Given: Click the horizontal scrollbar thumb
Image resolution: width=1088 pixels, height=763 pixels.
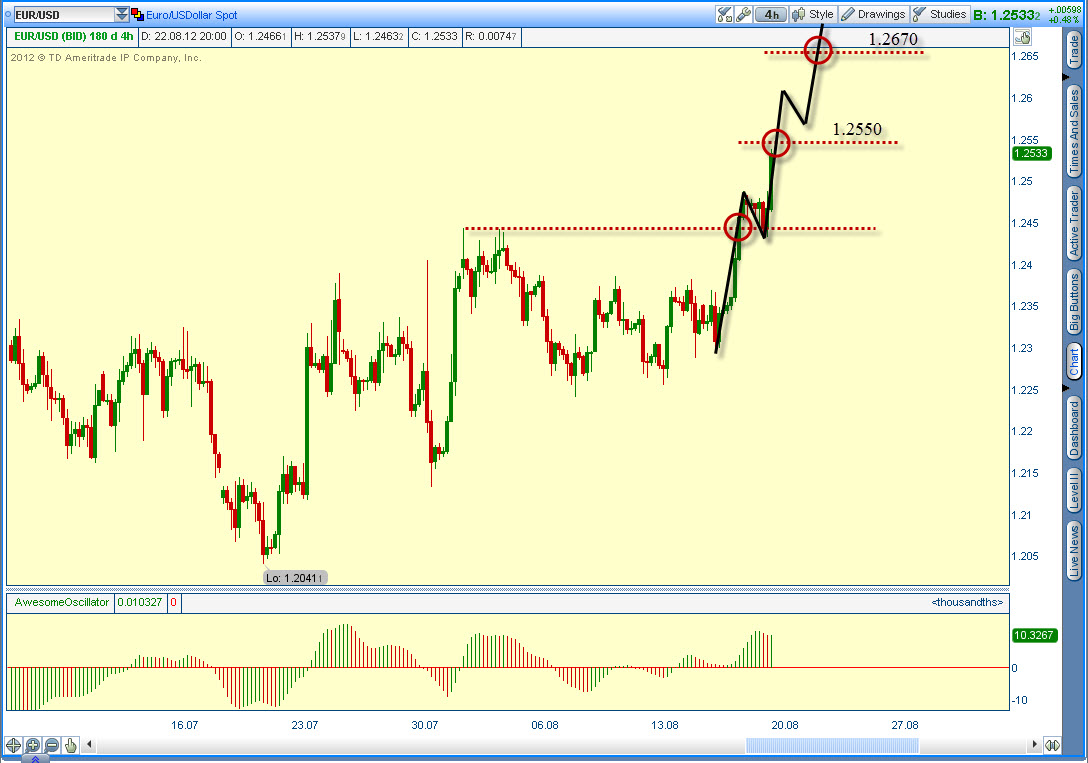Looking at the screenshot, I should [832, 746].
